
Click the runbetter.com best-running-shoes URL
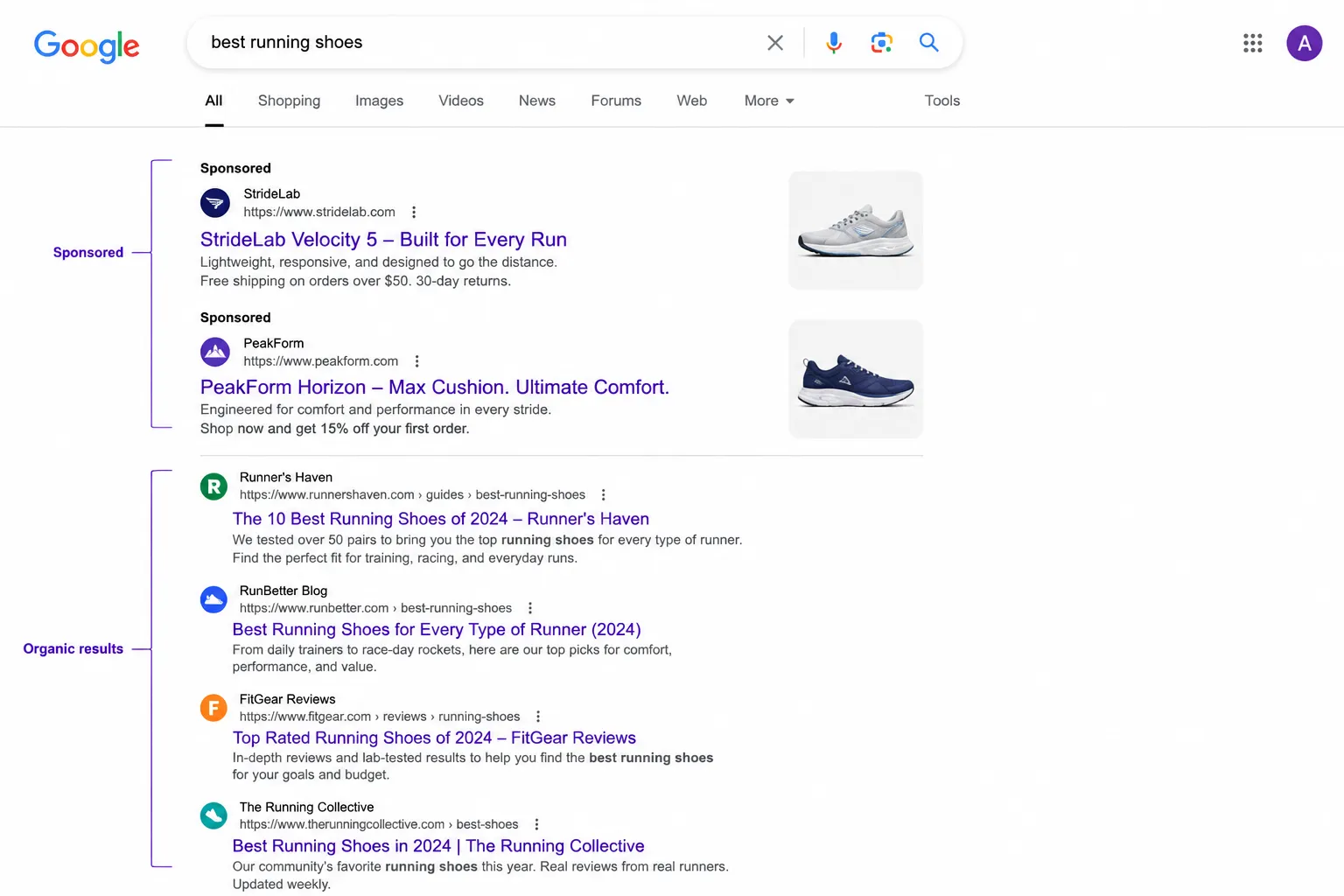point(376,608)
